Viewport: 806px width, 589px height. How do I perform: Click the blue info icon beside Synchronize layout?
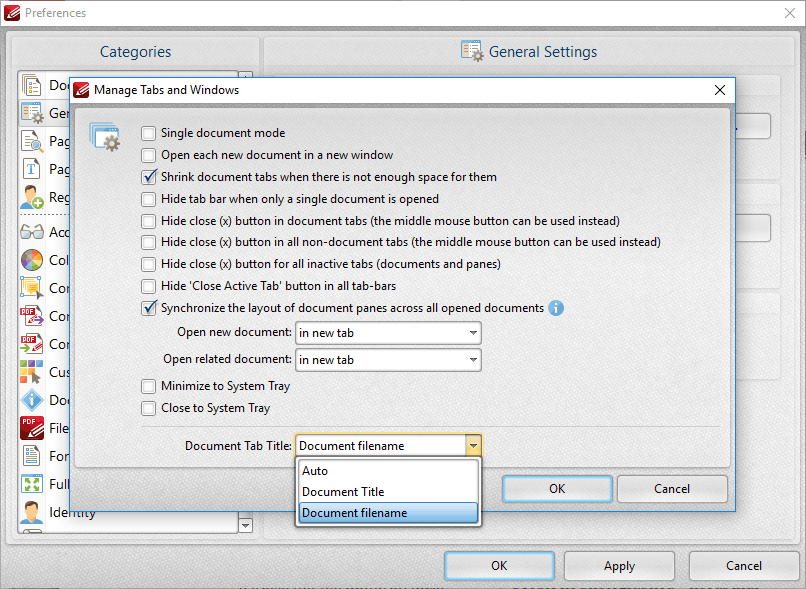(x=556, y=308)
